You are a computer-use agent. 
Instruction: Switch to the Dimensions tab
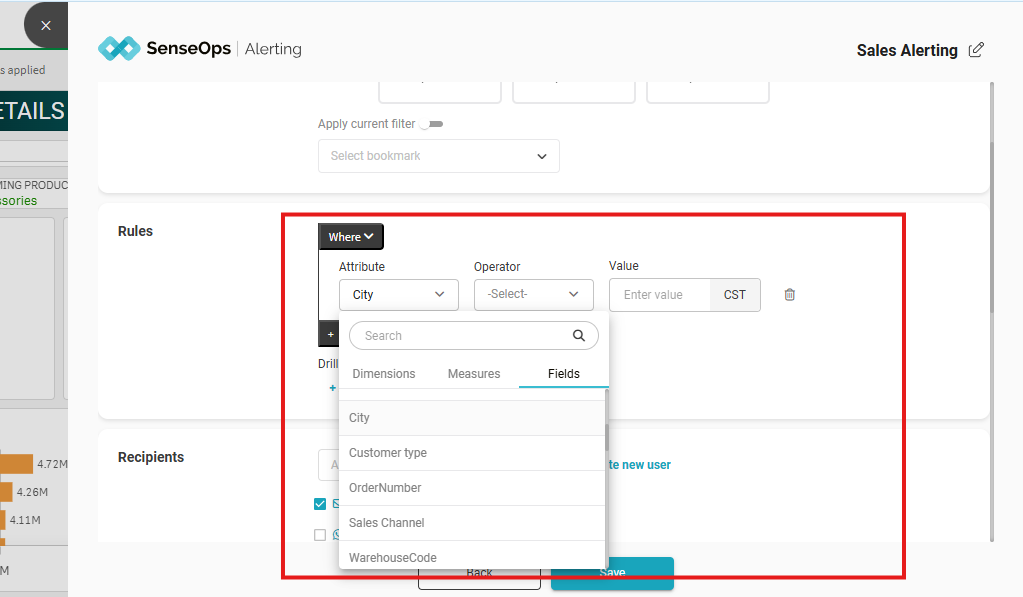[383, 374]
